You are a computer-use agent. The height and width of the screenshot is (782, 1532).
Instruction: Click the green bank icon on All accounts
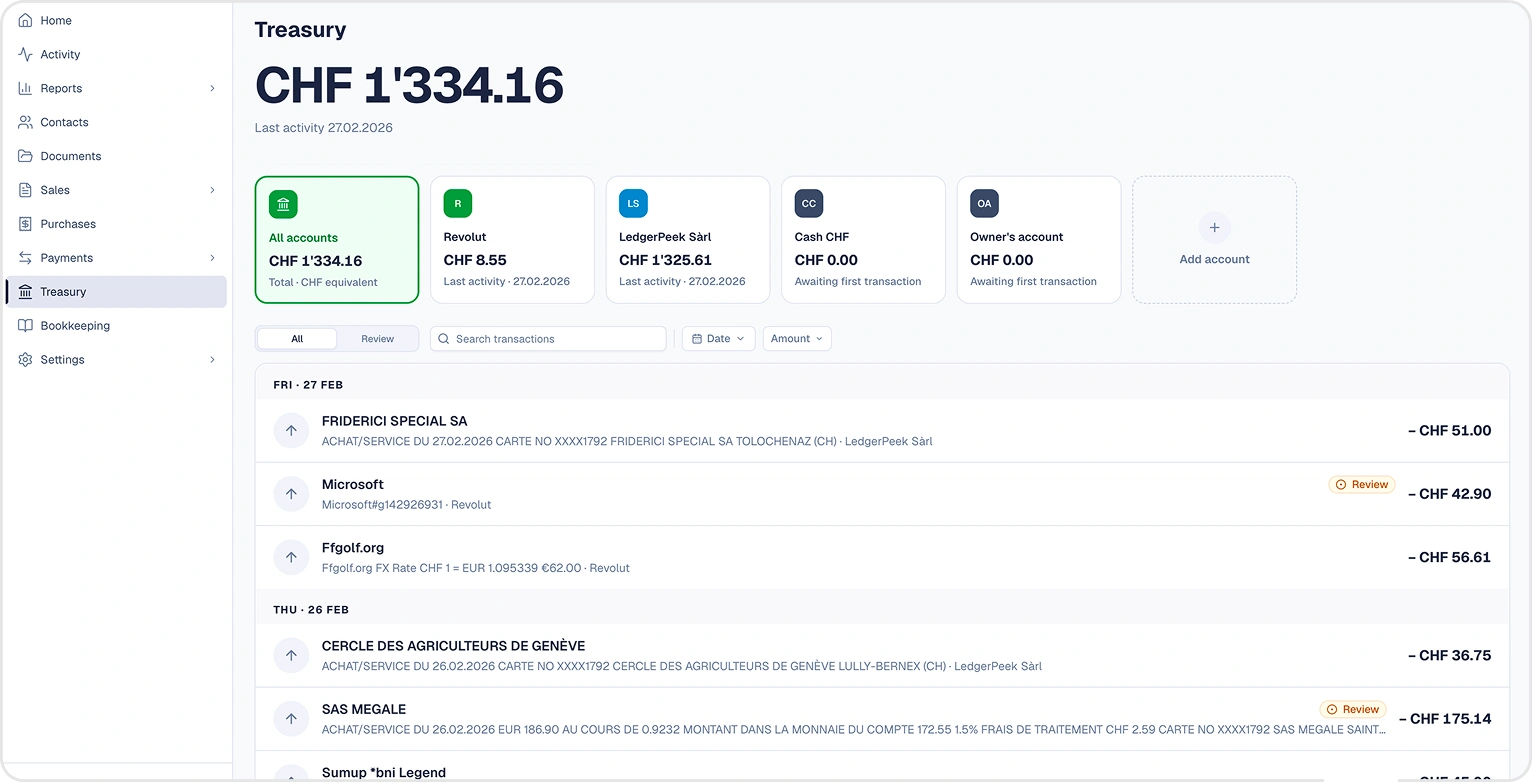[283, 205]
